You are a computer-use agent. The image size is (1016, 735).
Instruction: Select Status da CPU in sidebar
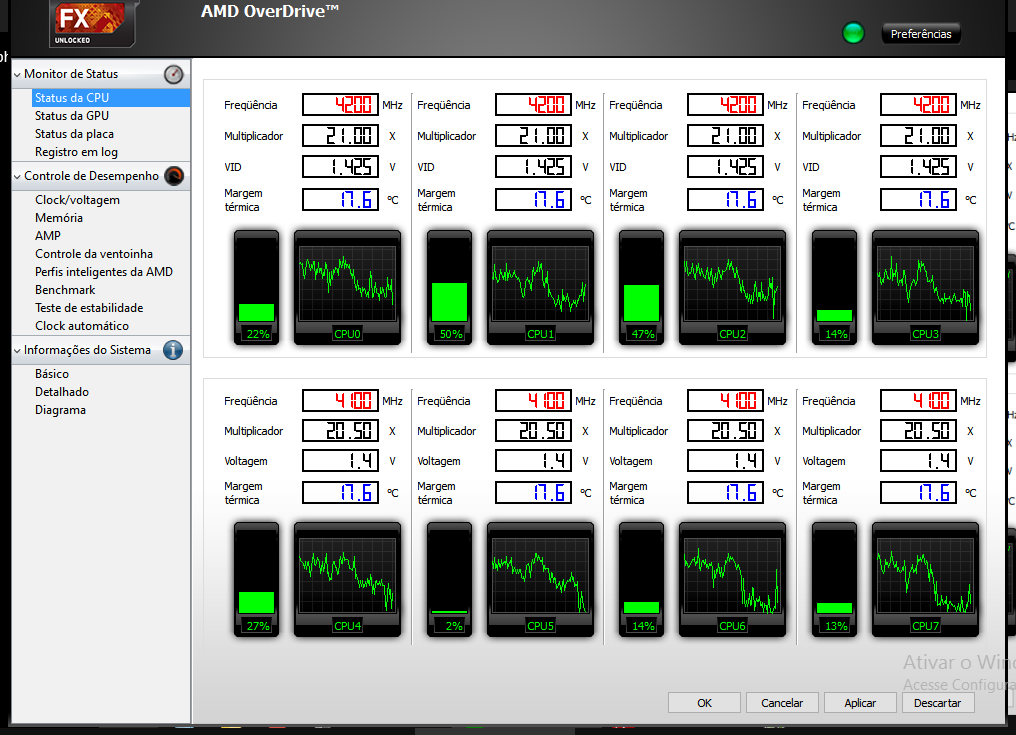click(111, 98)
